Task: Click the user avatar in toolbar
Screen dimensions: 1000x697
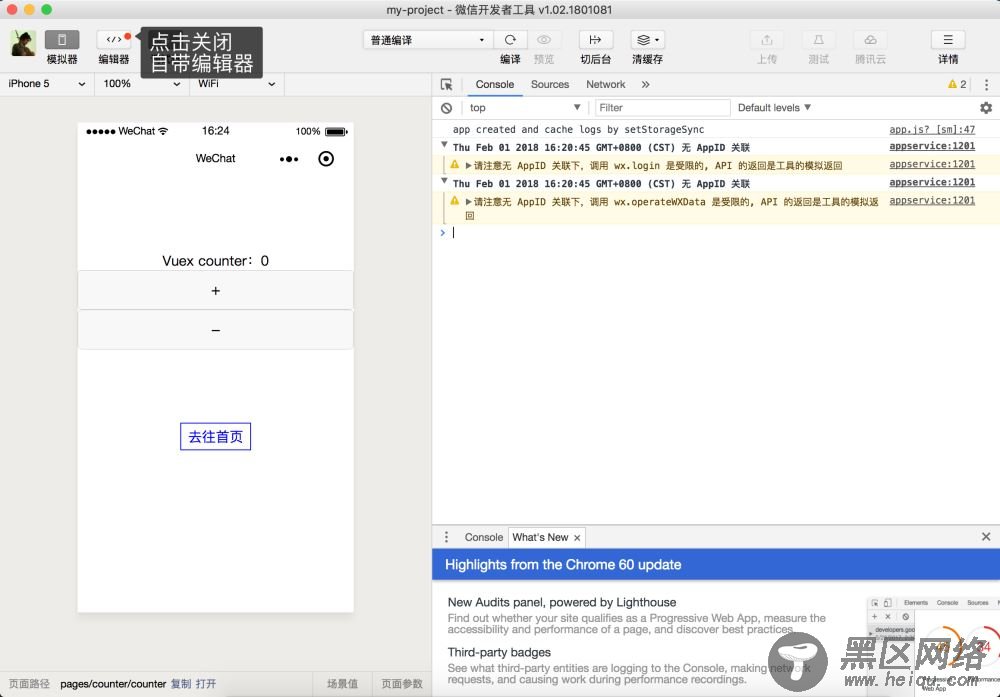Action: pyautogui.click(x=23, y=43)
